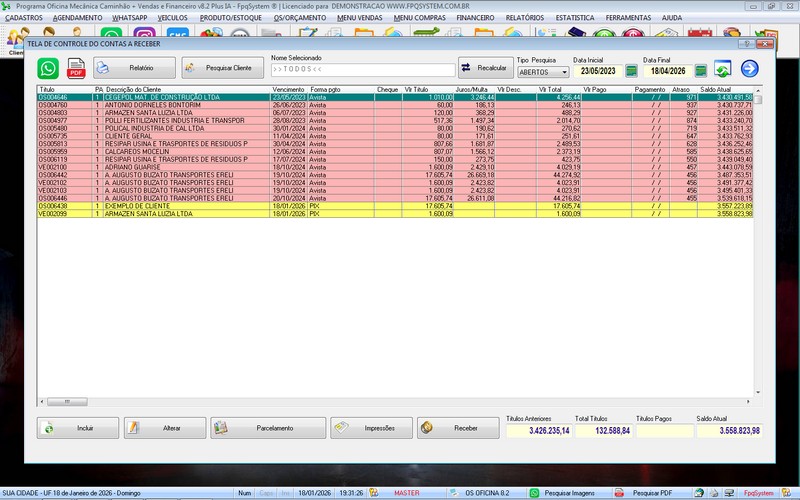Click the green refresh icon

coord(722,68)
